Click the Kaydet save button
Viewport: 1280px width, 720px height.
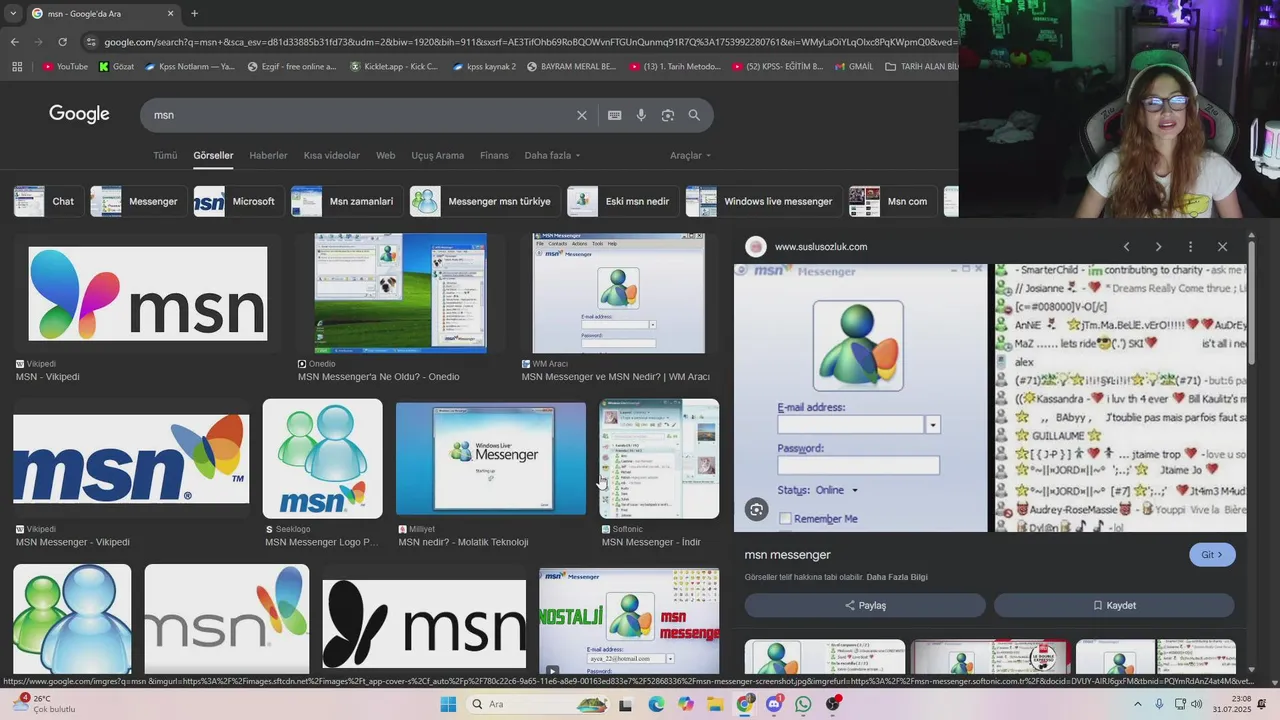[x=1114, y=605]
